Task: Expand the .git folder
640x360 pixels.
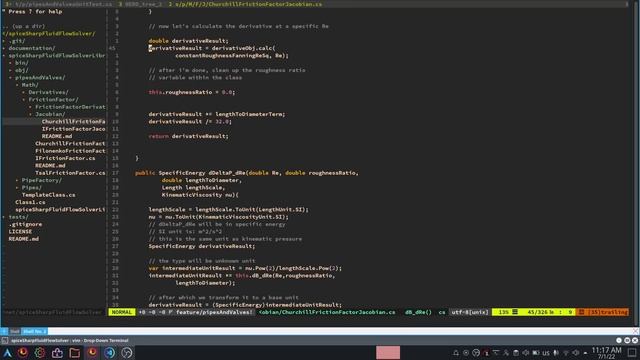Action: pyautogui.click(x=14, y=41)
